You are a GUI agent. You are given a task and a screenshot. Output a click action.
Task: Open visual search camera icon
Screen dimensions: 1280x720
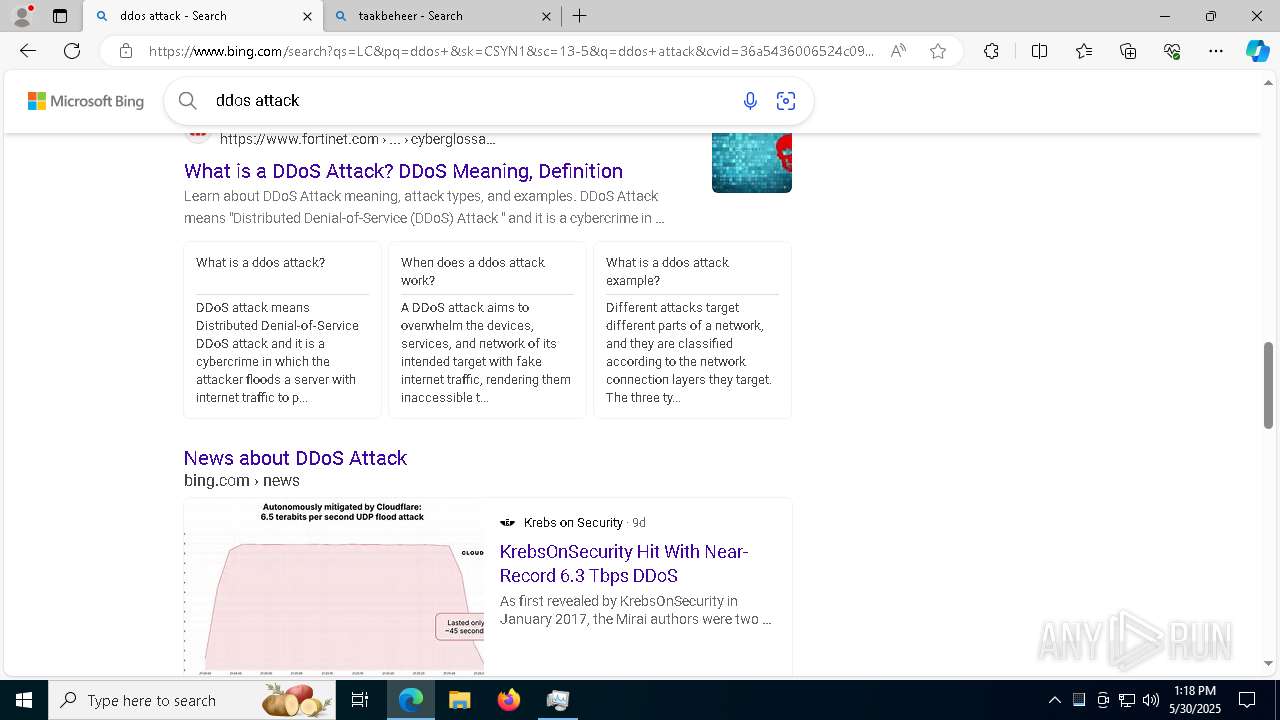[786, 100]
